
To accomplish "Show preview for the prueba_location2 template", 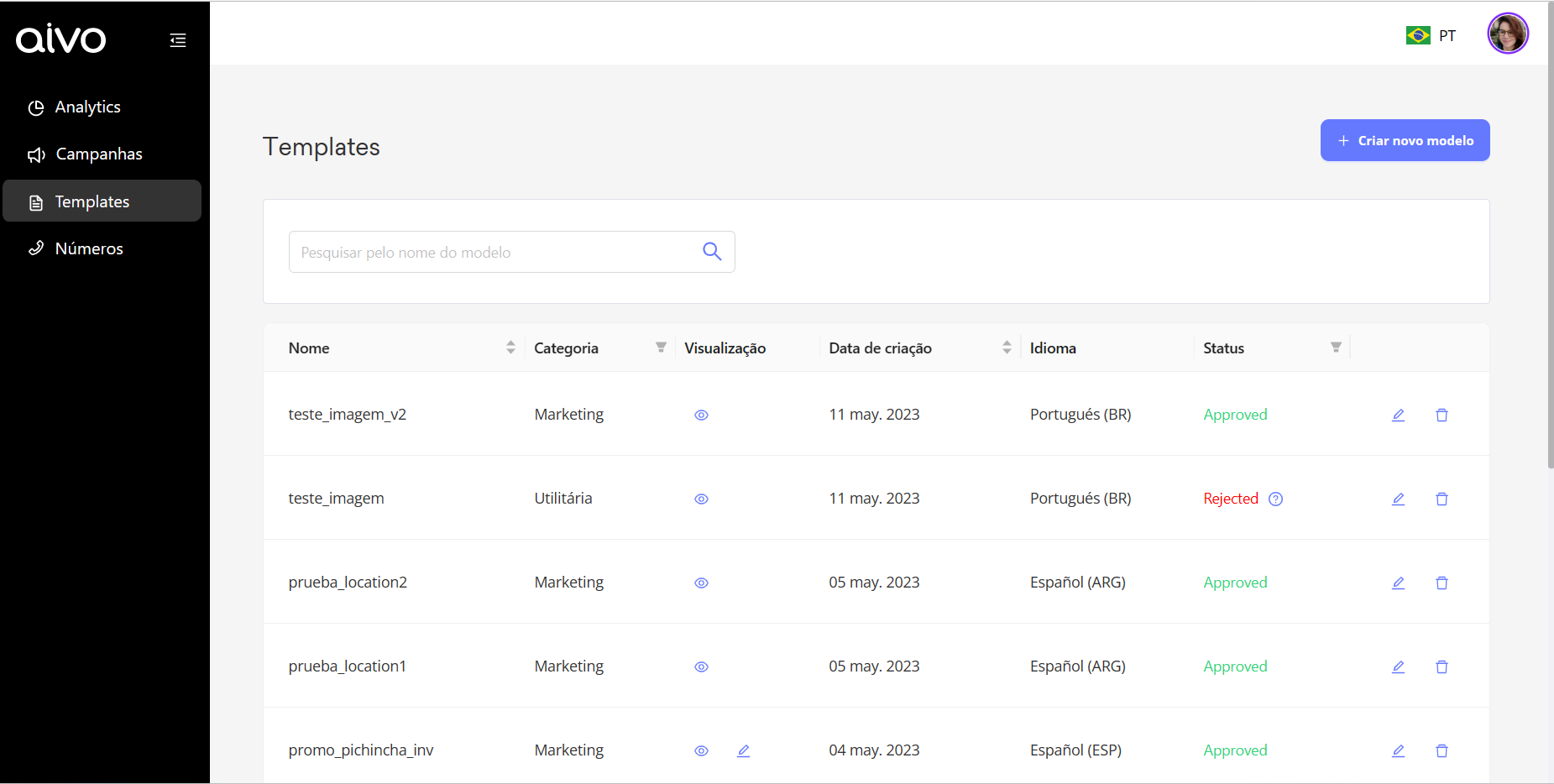I will [701, 583].
